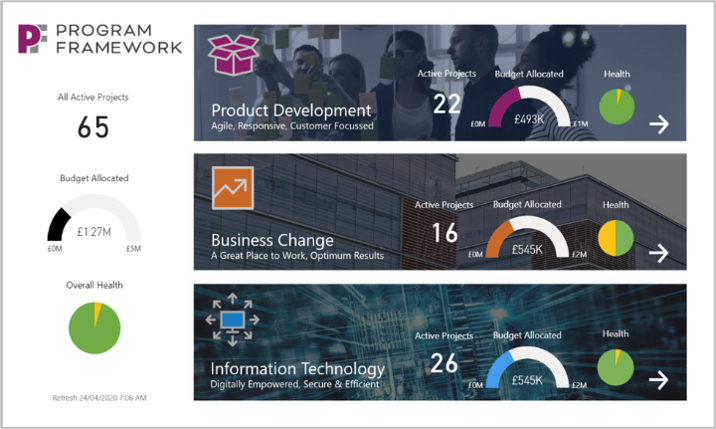Open Business Change details with arrow

(x=658, y=253)
